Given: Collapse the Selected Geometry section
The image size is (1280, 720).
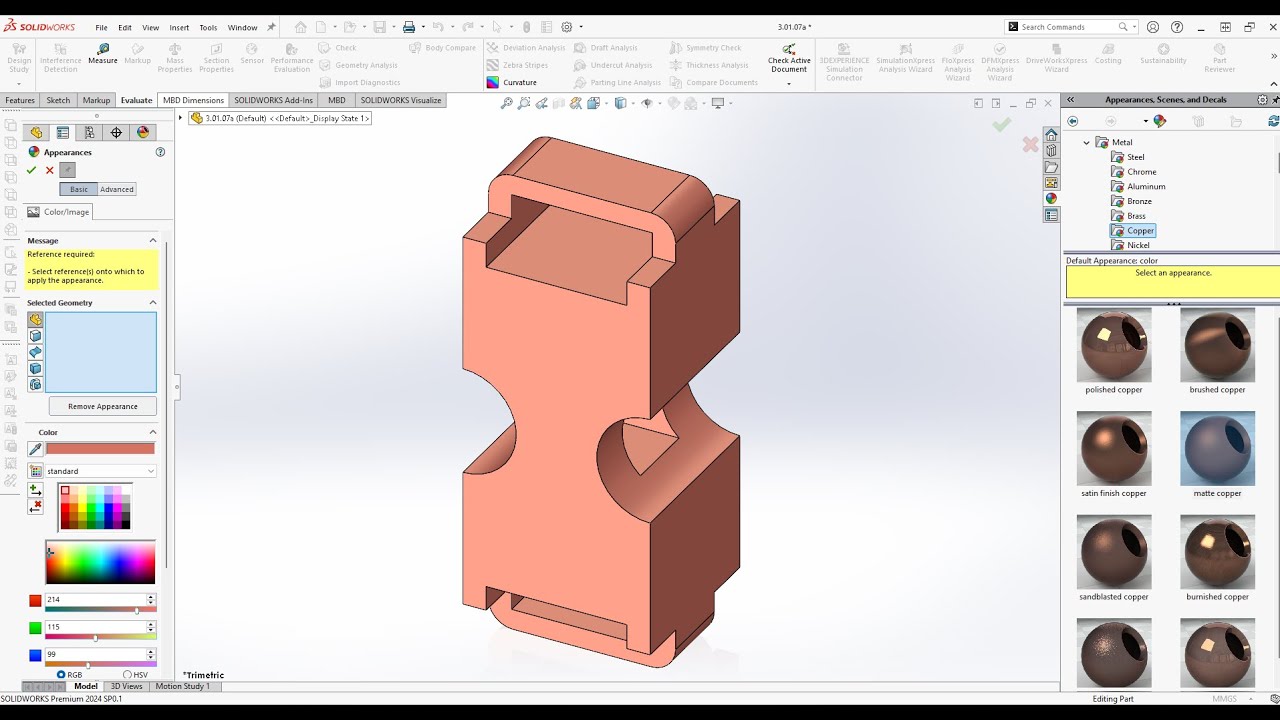Looking at the screenshot, I should coord(153,302).
